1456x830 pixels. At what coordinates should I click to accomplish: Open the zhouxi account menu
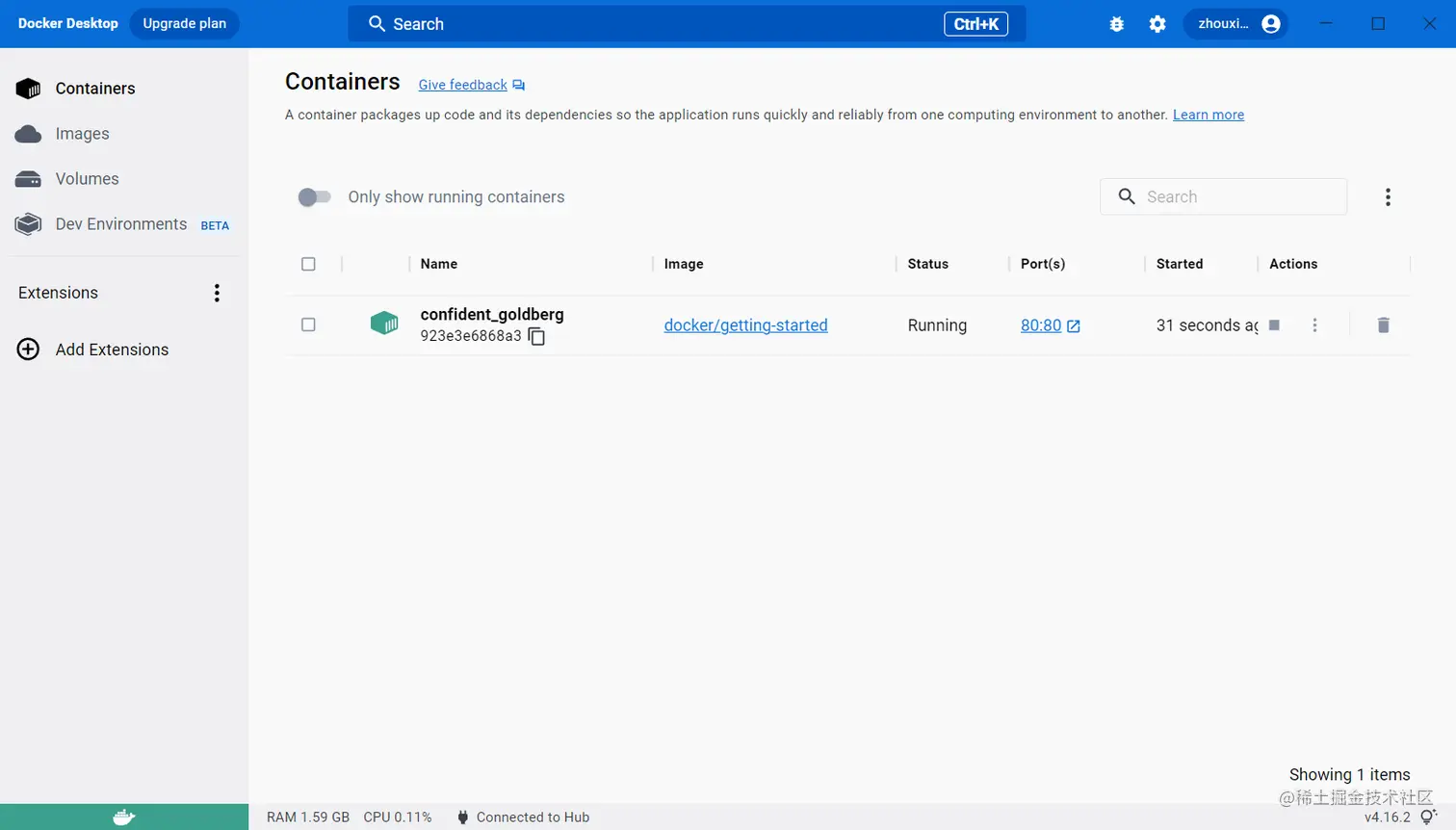click(x=1235, y=24)
